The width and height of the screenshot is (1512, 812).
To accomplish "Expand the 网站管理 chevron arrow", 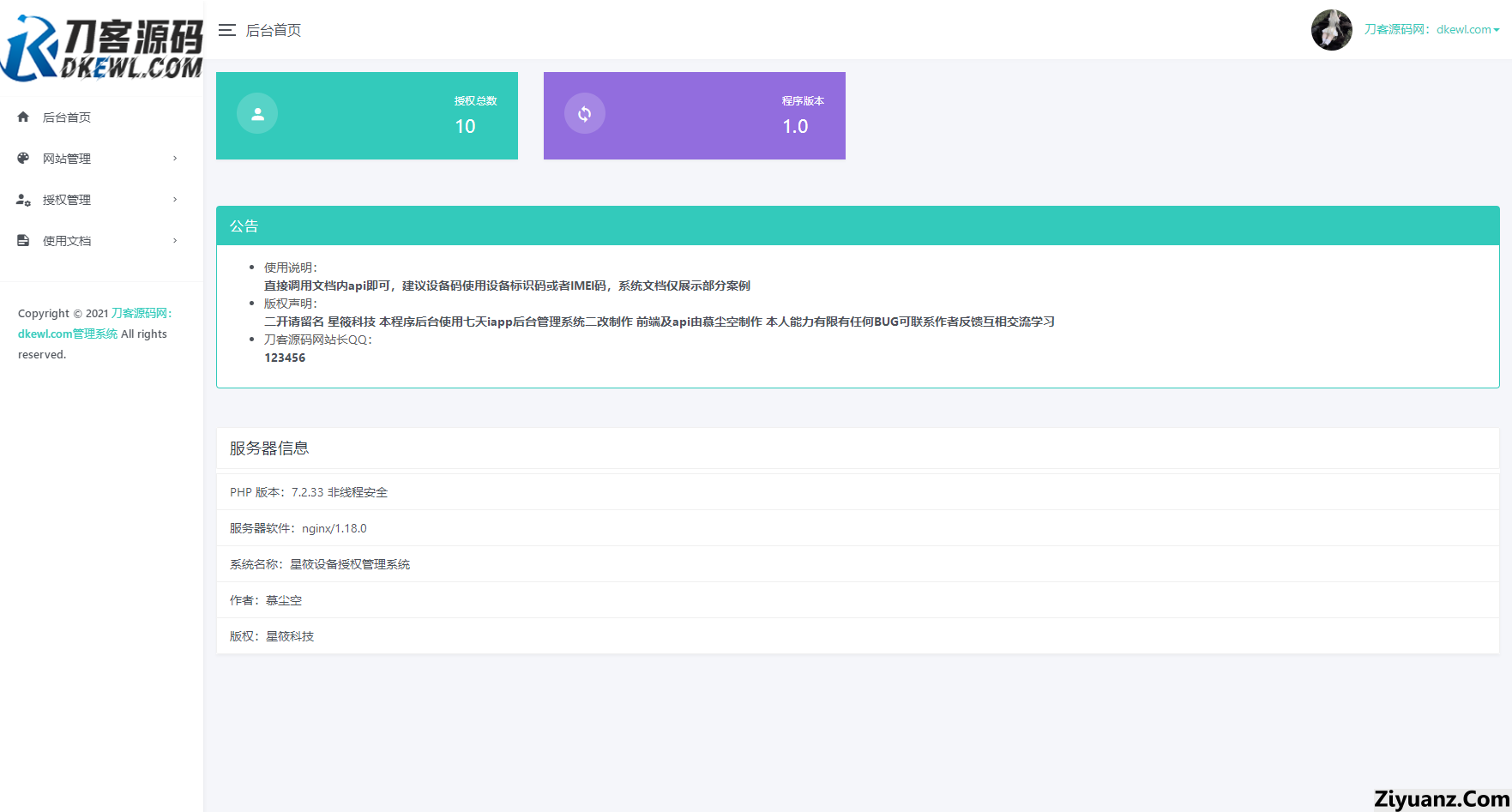I will [175, 158].
